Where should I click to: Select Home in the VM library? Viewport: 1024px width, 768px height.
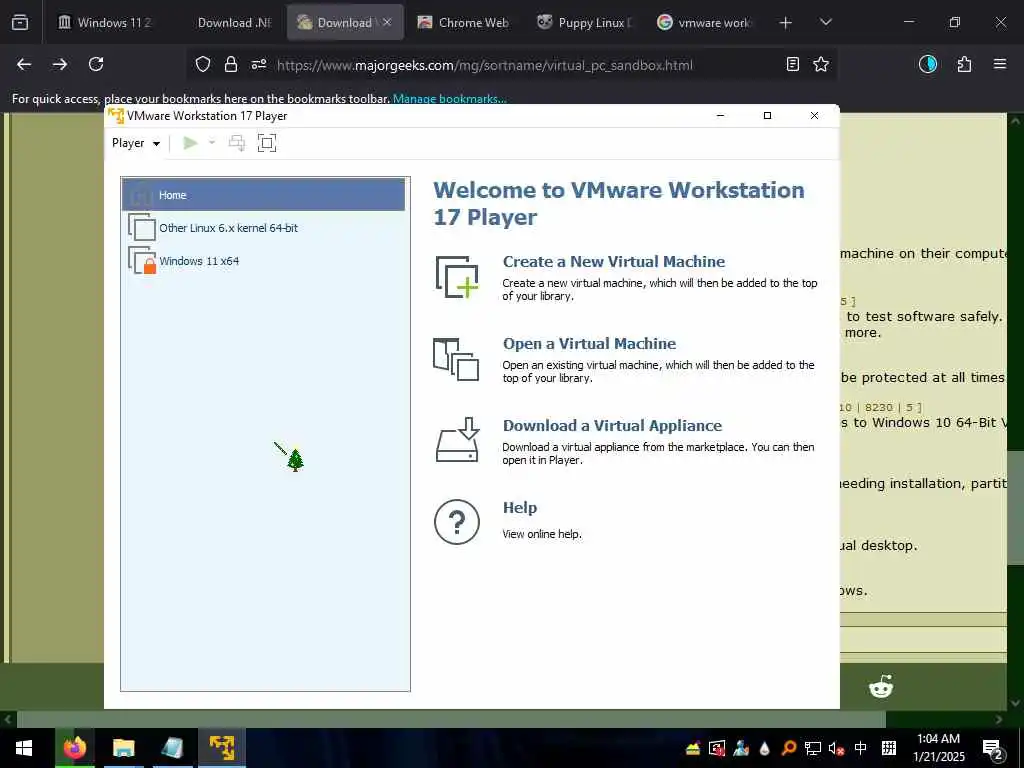tap(263, 195)
